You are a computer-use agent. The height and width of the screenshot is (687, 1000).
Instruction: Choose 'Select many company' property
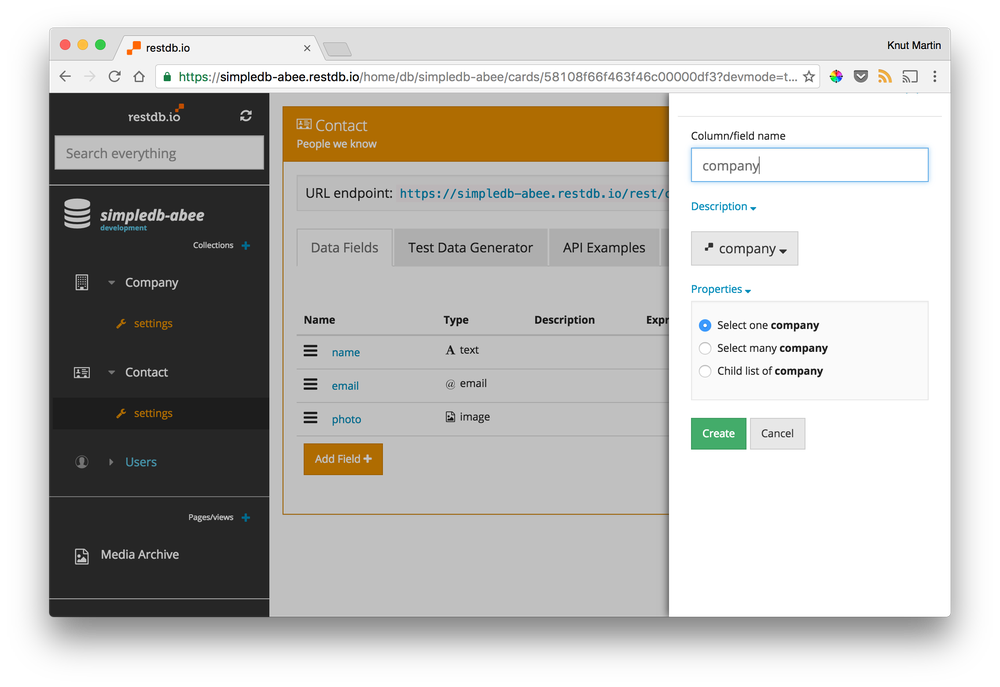(705, 348)
